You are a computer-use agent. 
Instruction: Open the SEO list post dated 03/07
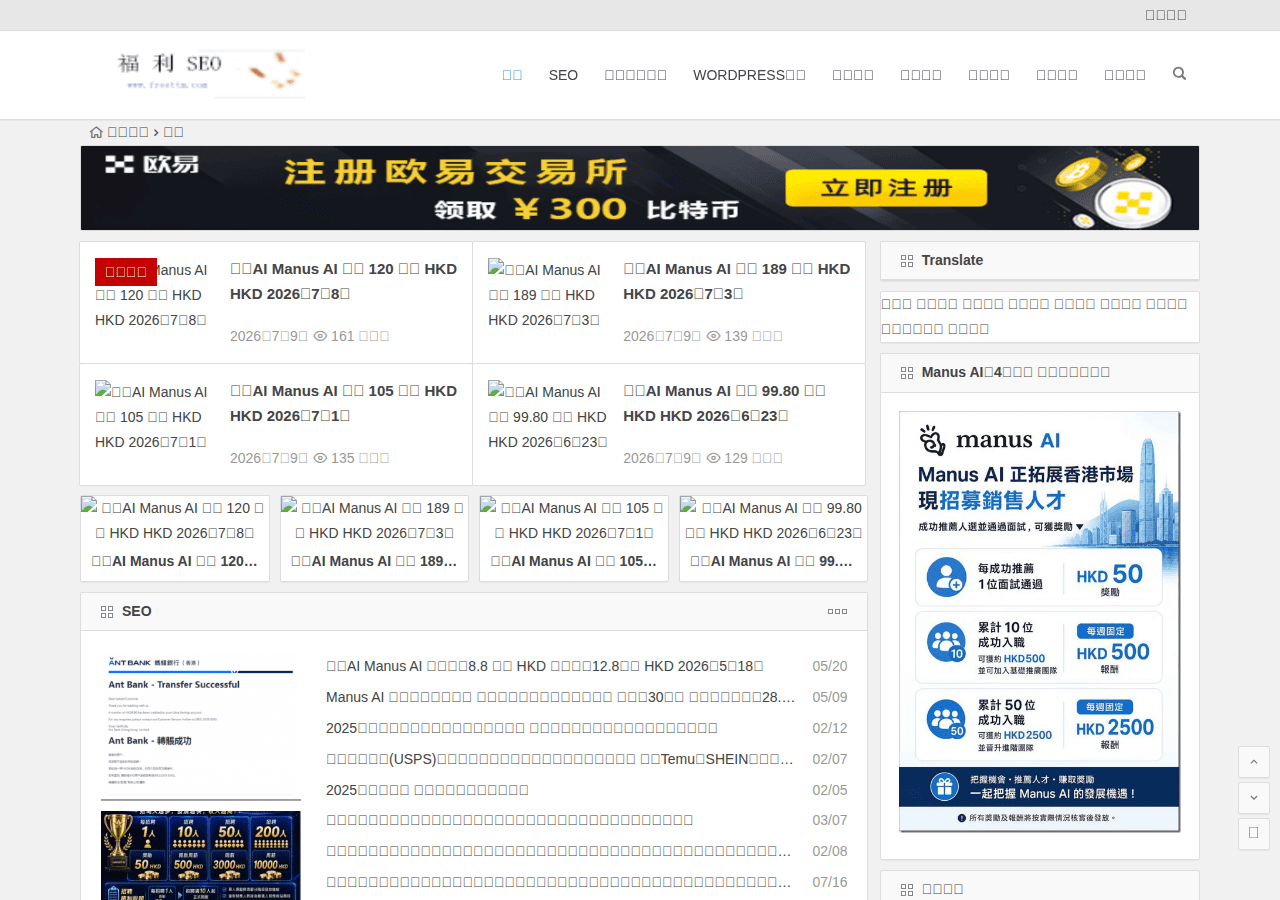[x=509, y=820]
